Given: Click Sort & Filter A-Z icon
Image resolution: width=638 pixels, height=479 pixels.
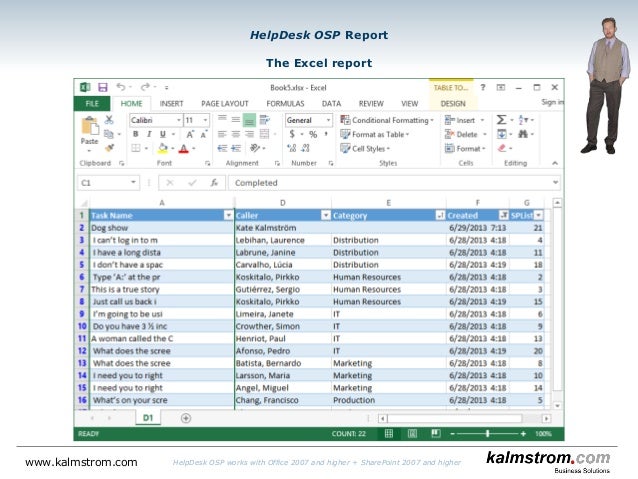Looking at the screenshot, I should click(523, 120).
